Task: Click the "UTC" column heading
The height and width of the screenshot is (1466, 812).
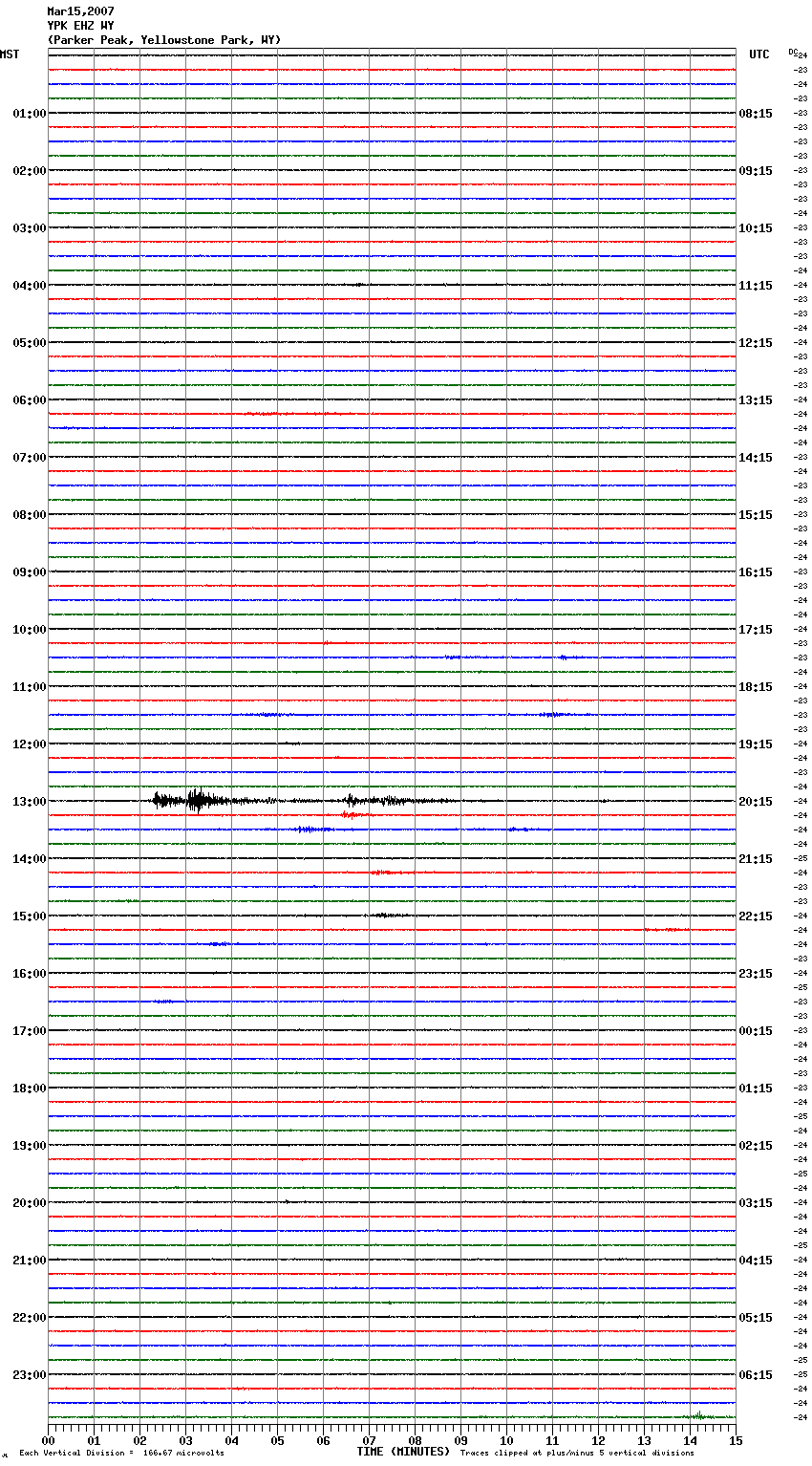Action: [759, 54]
